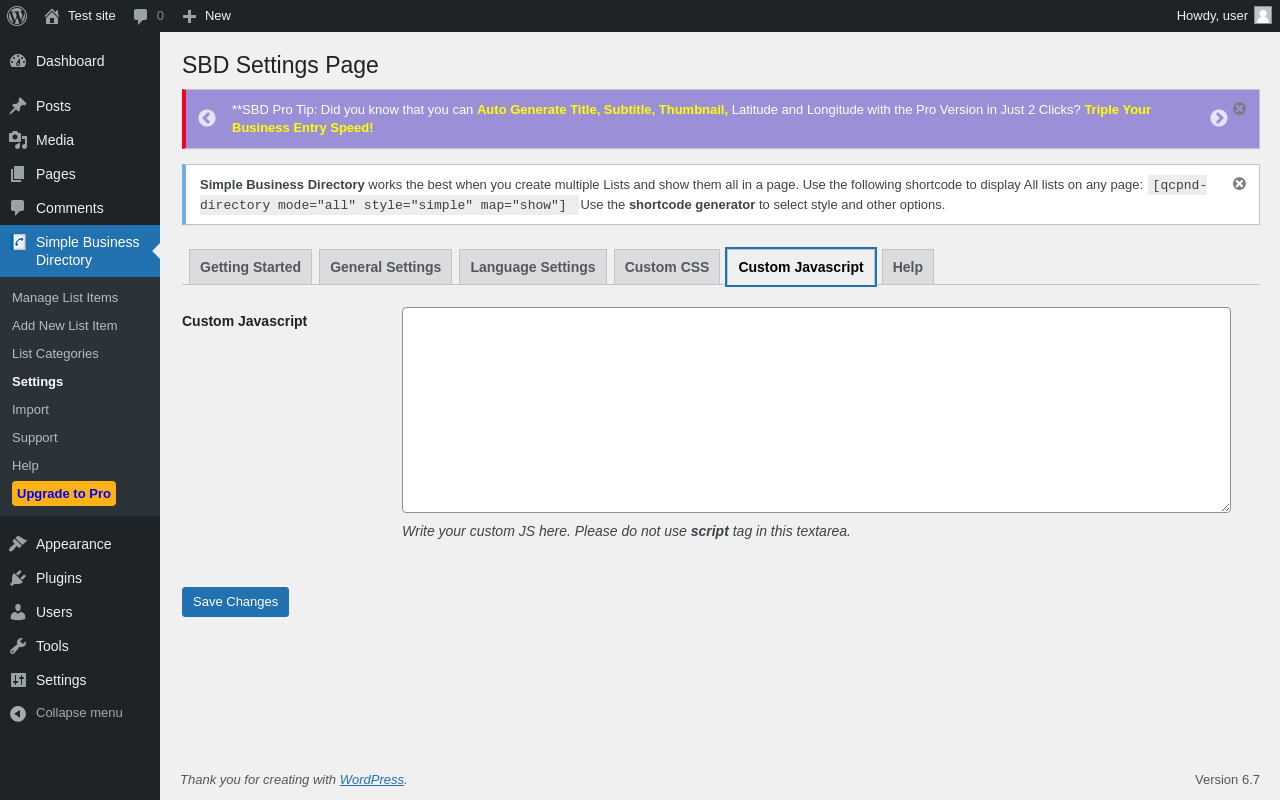This screenshot has height=800, width=1280.
Task: Click the Collapse menu text
Action: (x=79, y=713)
